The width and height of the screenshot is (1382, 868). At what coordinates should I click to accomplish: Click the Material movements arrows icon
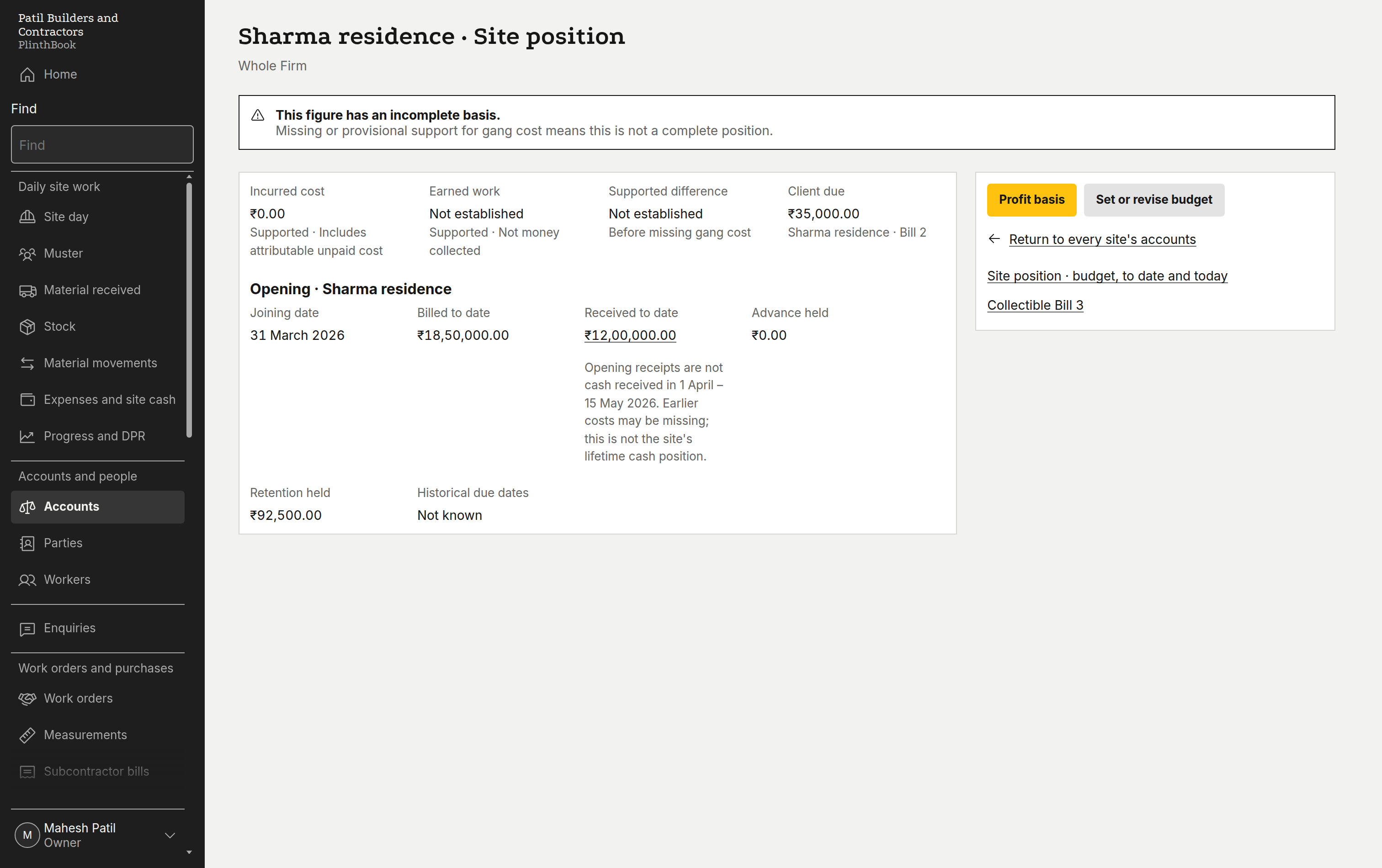[27, 363]
